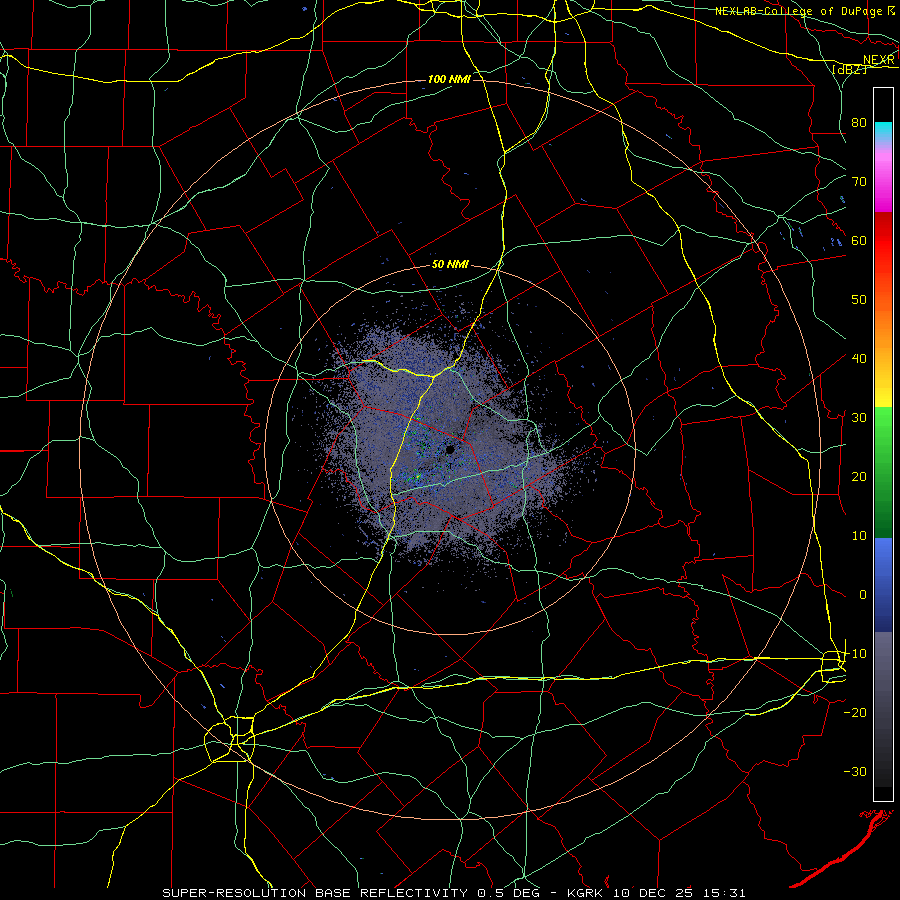Click the 10 value on dBZ scale
The height and width of the screenshot is (900, 900).
point(859,536)
